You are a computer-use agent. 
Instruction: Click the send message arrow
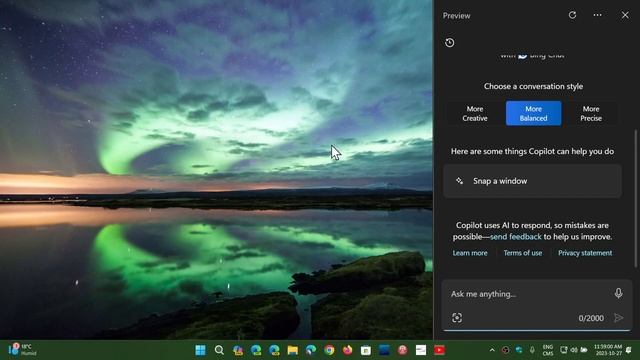point(618,318)
